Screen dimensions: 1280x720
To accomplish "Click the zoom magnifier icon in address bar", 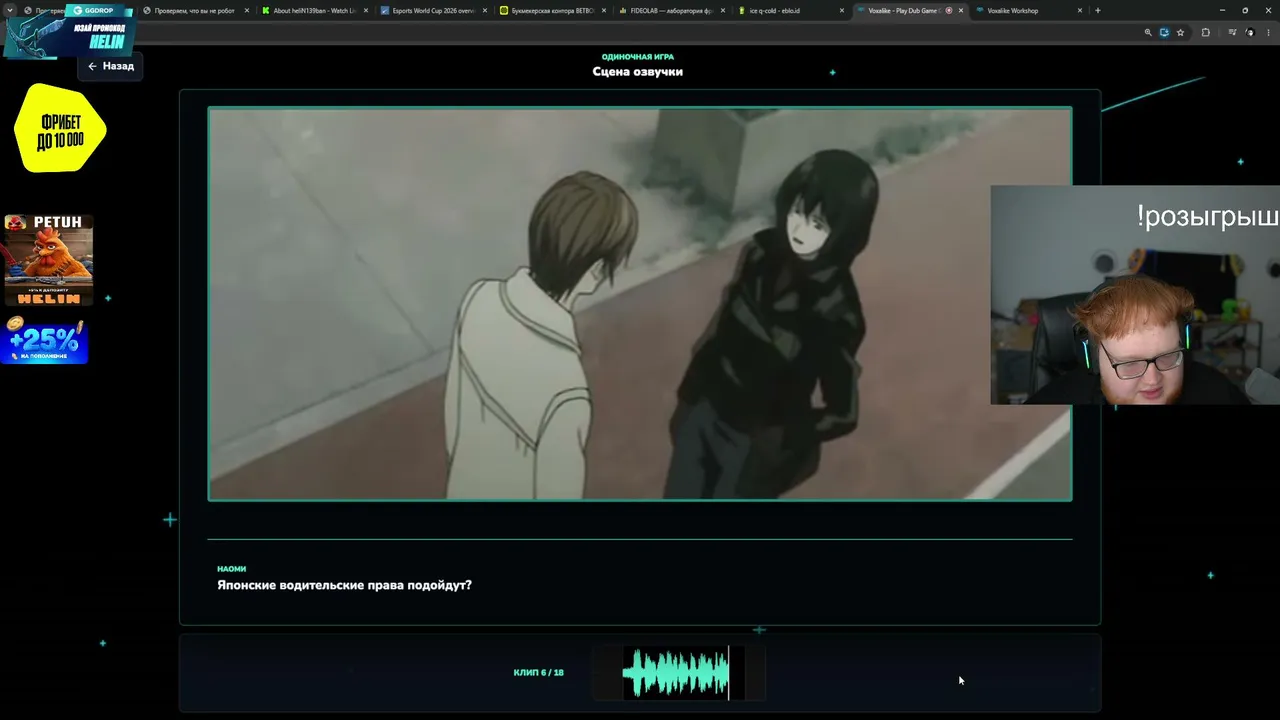I will 1148,32.
